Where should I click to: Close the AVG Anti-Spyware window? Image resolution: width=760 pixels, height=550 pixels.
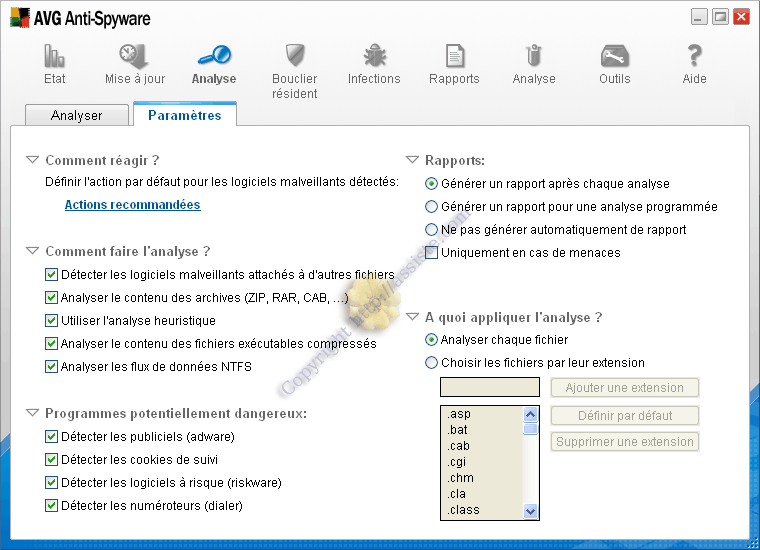click(742, 17)
